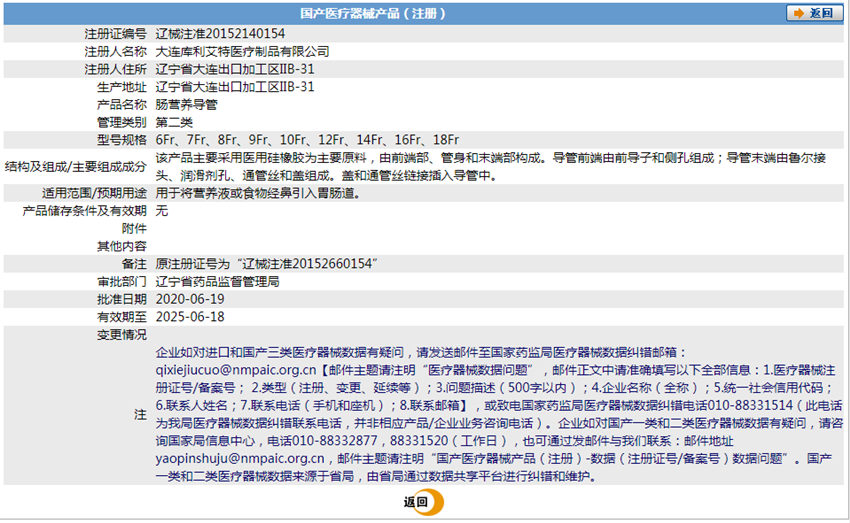Click the 批准日期 label
850x523 pixels.
coord(122,299)
